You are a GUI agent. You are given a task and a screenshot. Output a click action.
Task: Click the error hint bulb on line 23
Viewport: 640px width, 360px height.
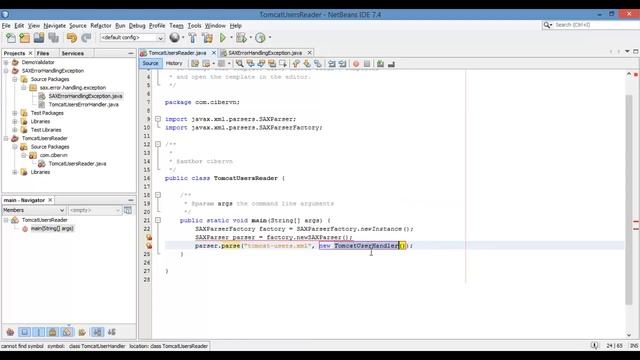coord(149,237)
